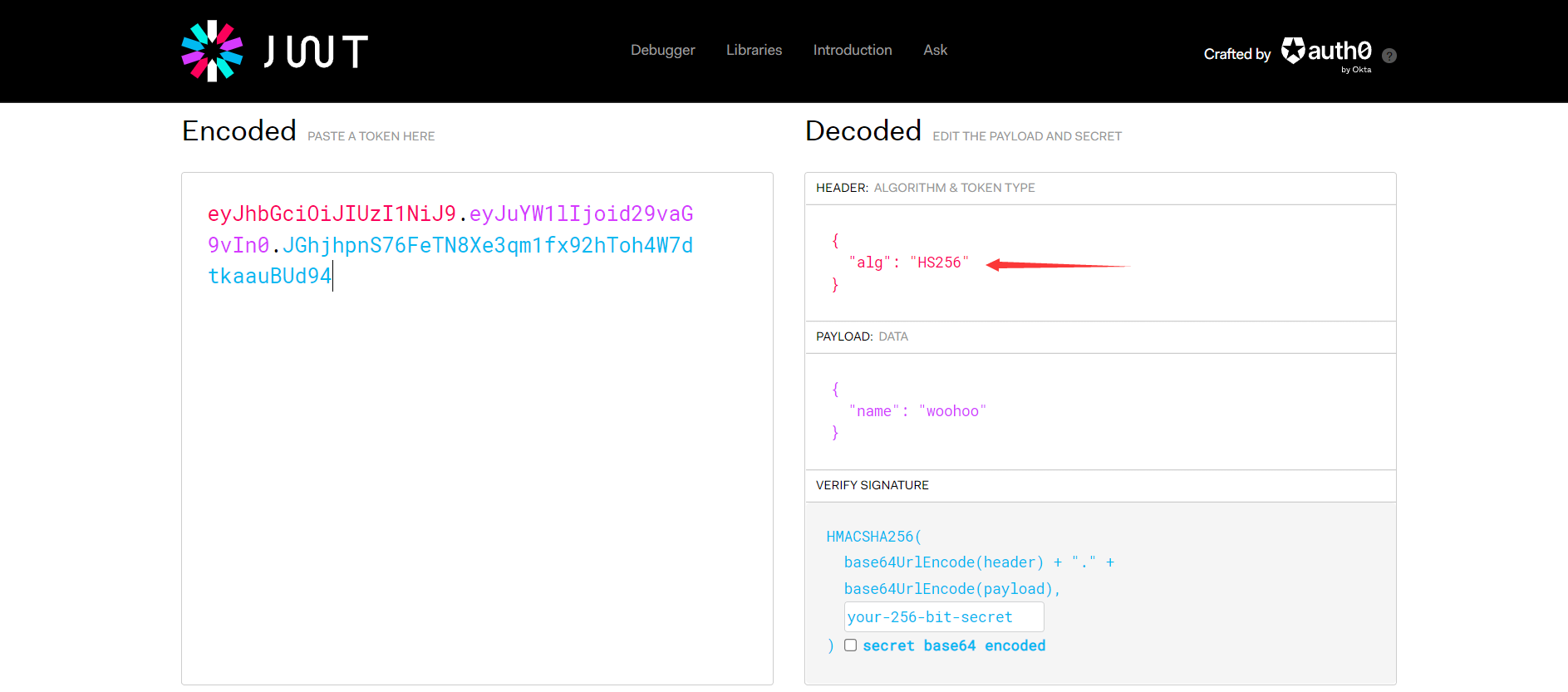Click the "by Okta" label
The image size is (1568, 692).
coord(1356,70)
